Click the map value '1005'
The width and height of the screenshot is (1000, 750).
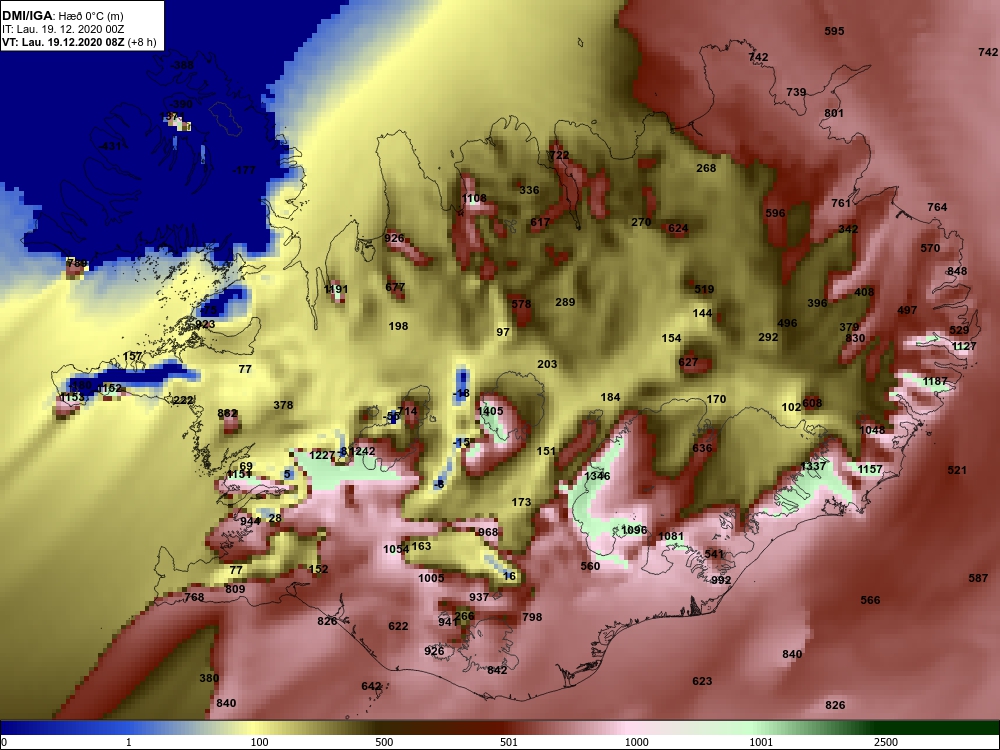431,578
